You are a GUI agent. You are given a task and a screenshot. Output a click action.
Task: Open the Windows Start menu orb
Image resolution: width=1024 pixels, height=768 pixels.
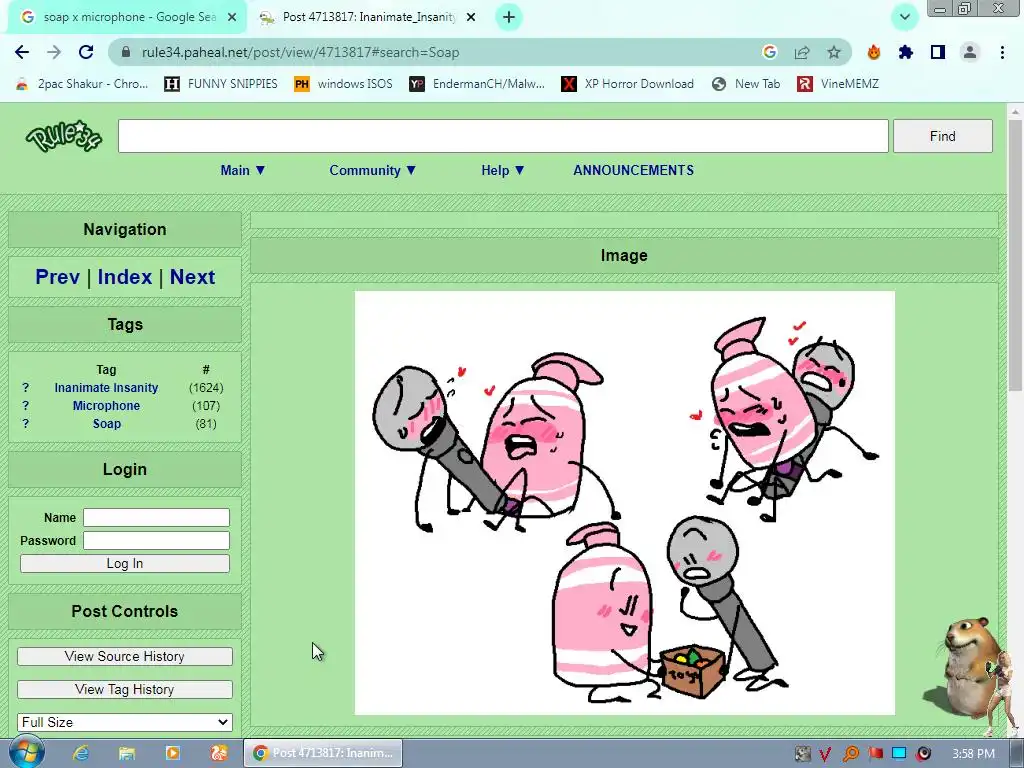click(26, 752)
